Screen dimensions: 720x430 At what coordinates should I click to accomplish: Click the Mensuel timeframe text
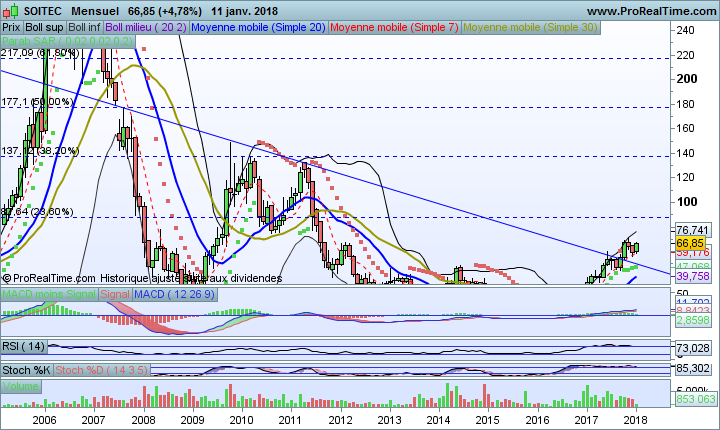[x=96, y=11]
